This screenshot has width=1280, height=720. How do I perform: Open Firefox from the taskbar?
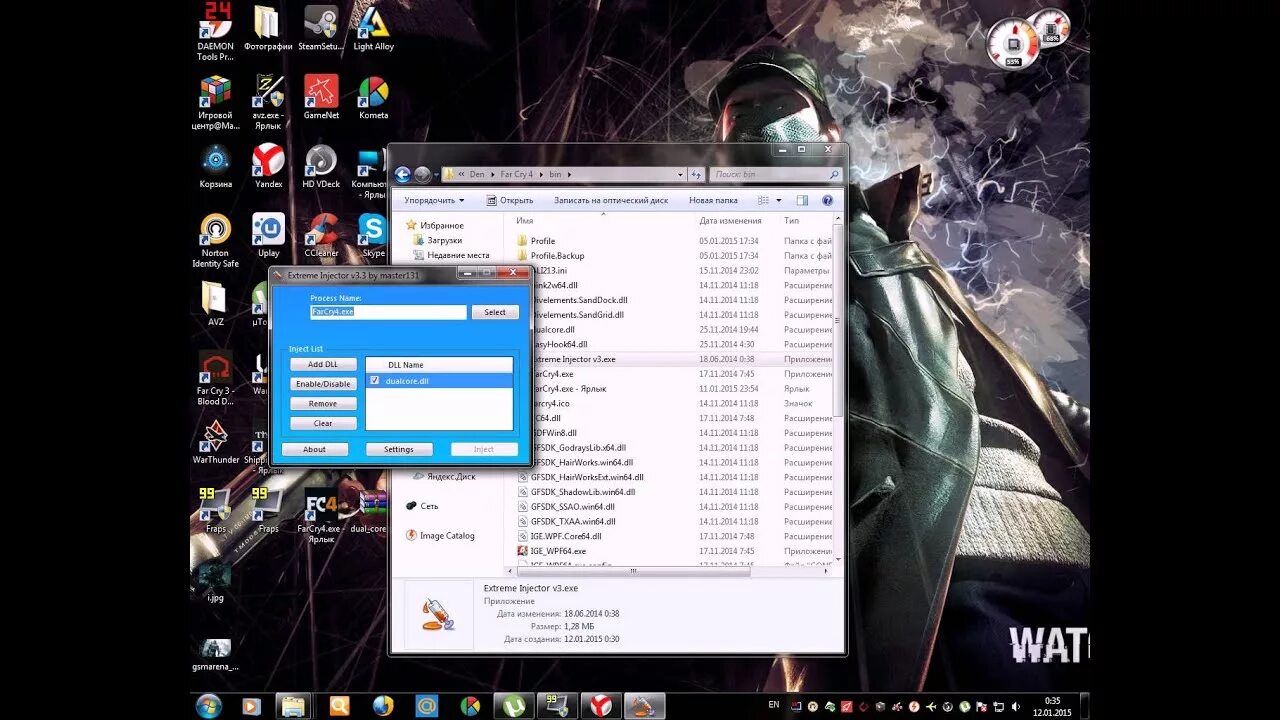pos(383,705)
